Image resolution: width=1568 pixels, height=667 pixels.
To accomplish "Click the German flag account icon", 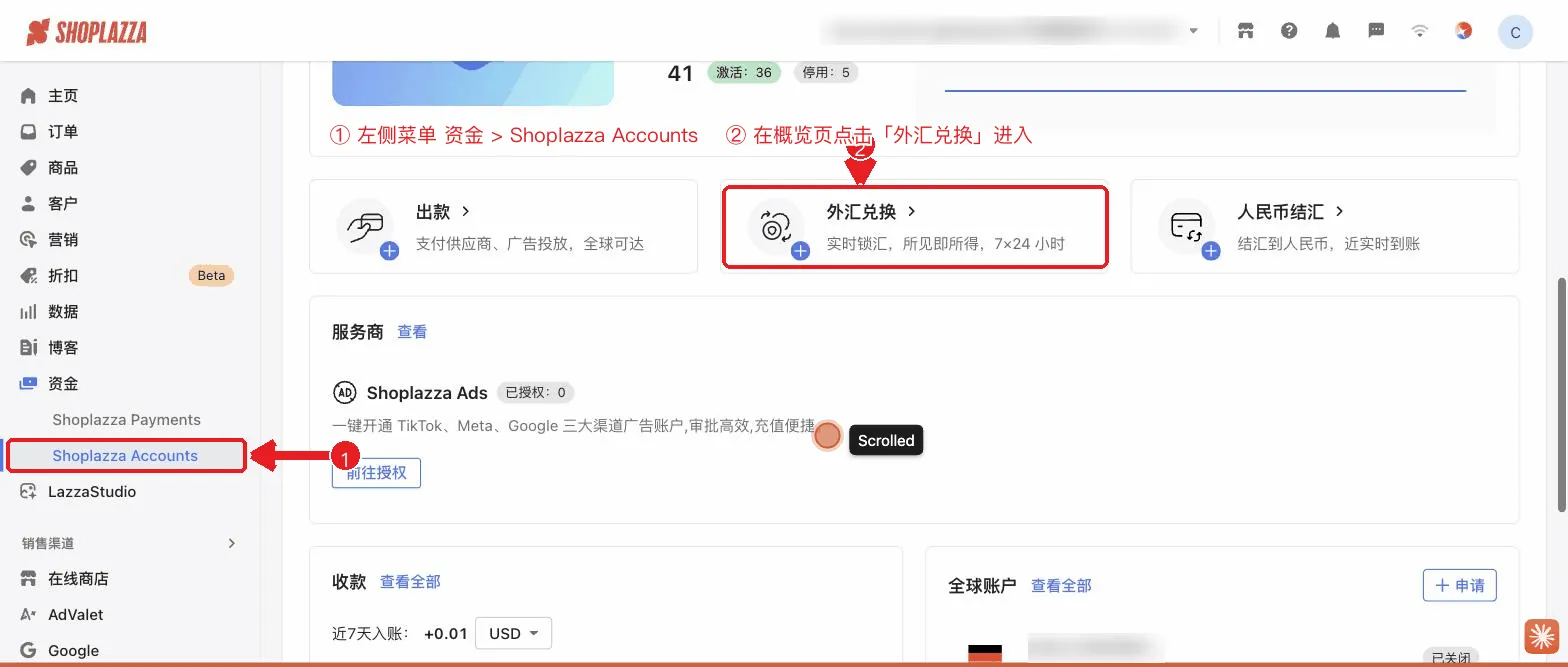I will (985, 654).
